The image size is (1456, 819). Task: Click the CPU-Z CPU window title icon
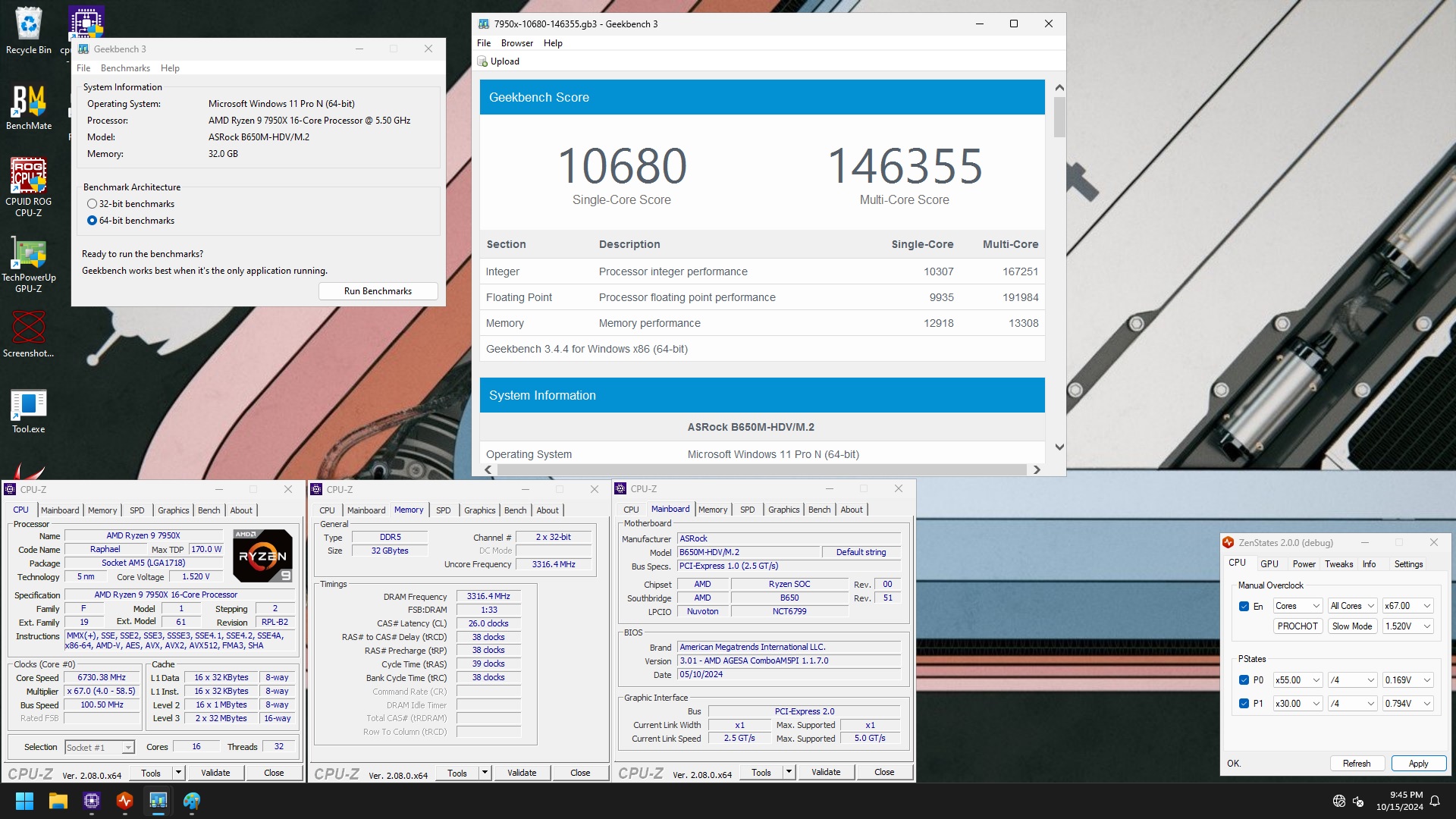[11, 489]
